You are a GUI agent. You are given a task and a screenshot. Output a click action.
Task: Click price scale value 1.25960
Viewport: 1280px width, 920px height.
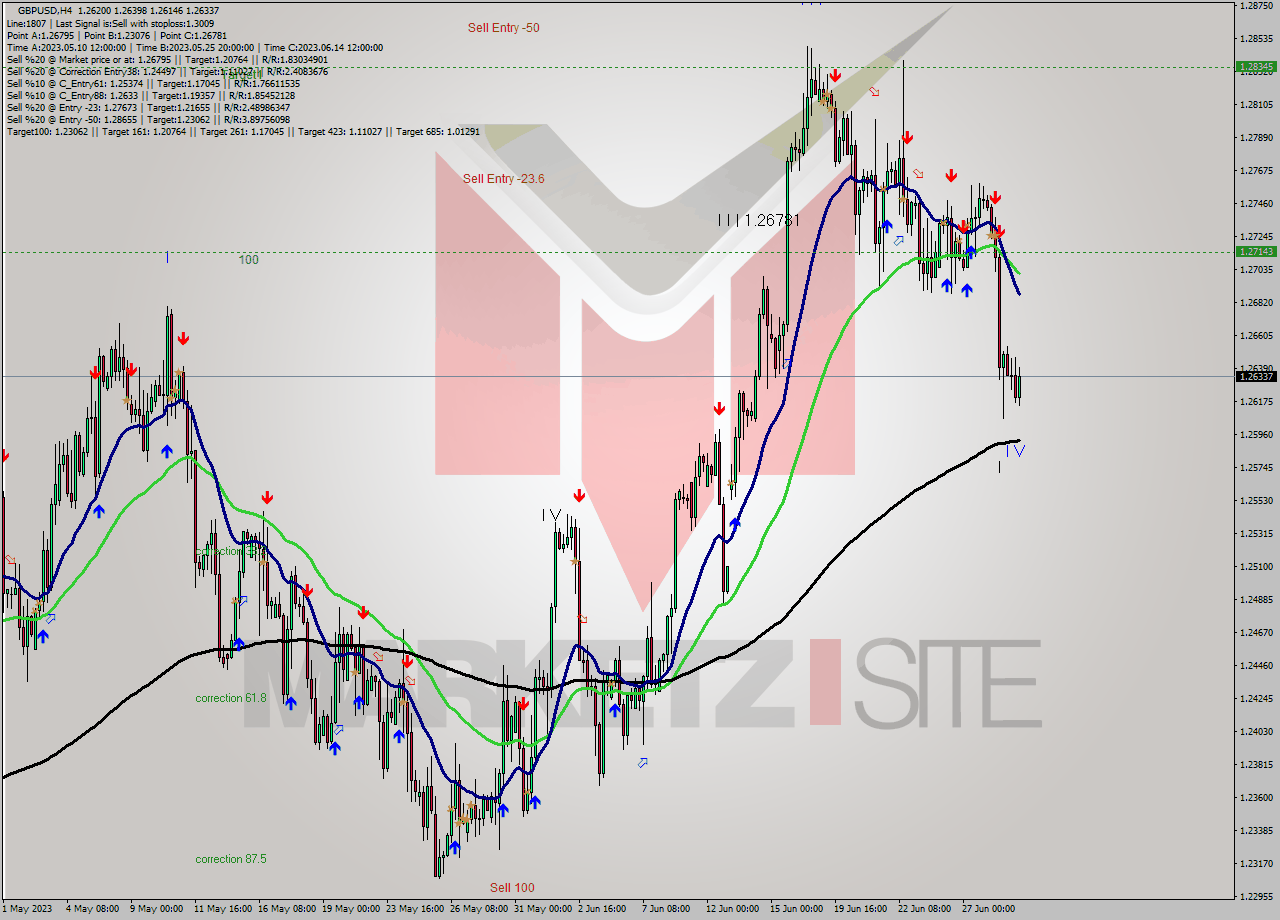pos(1256,435)
